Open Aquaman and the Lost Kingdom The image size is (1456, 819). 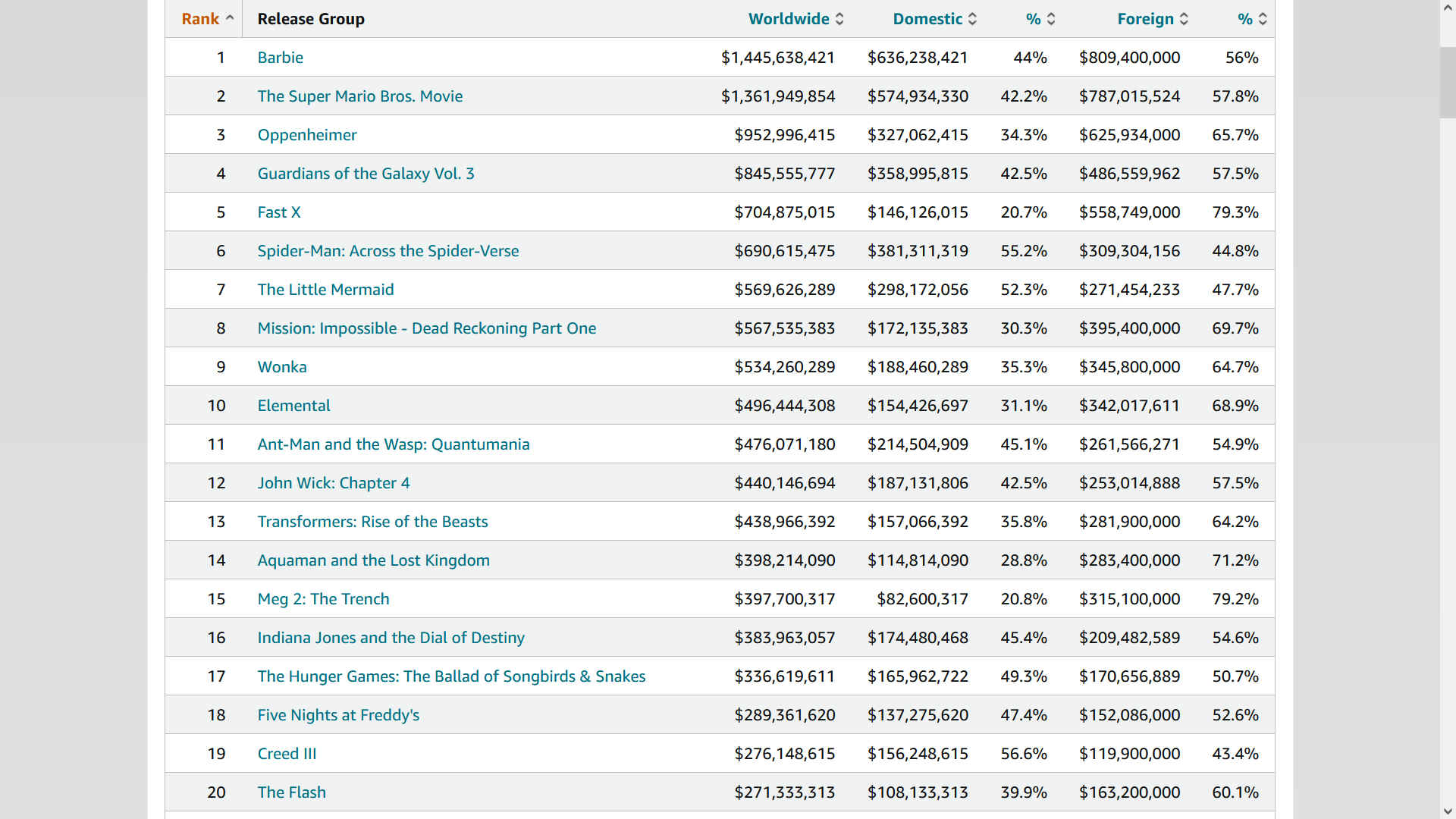coord(373,560)
